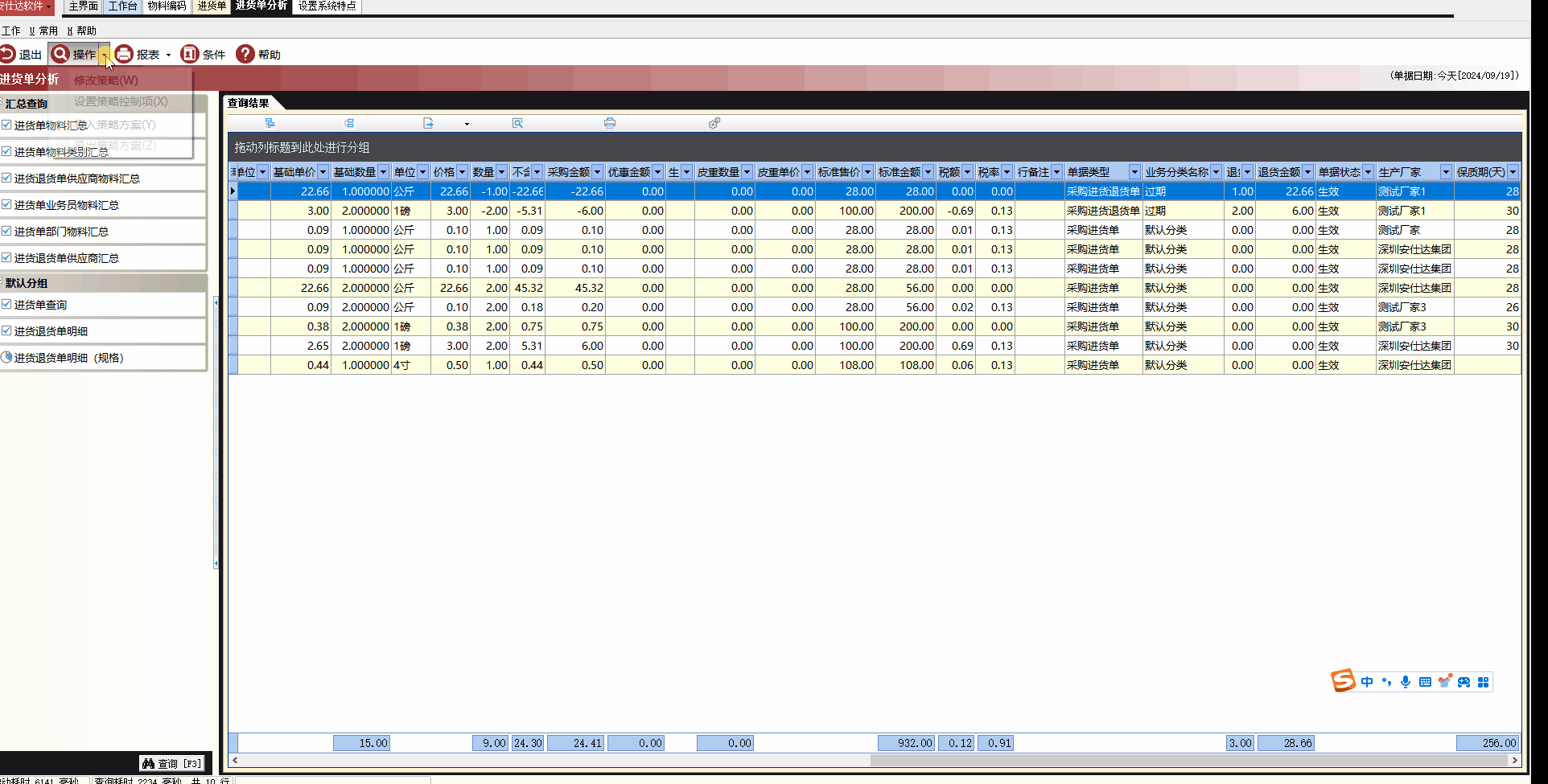Choose 修改策略(W) from the 操作 menu

tap(106, 80)
